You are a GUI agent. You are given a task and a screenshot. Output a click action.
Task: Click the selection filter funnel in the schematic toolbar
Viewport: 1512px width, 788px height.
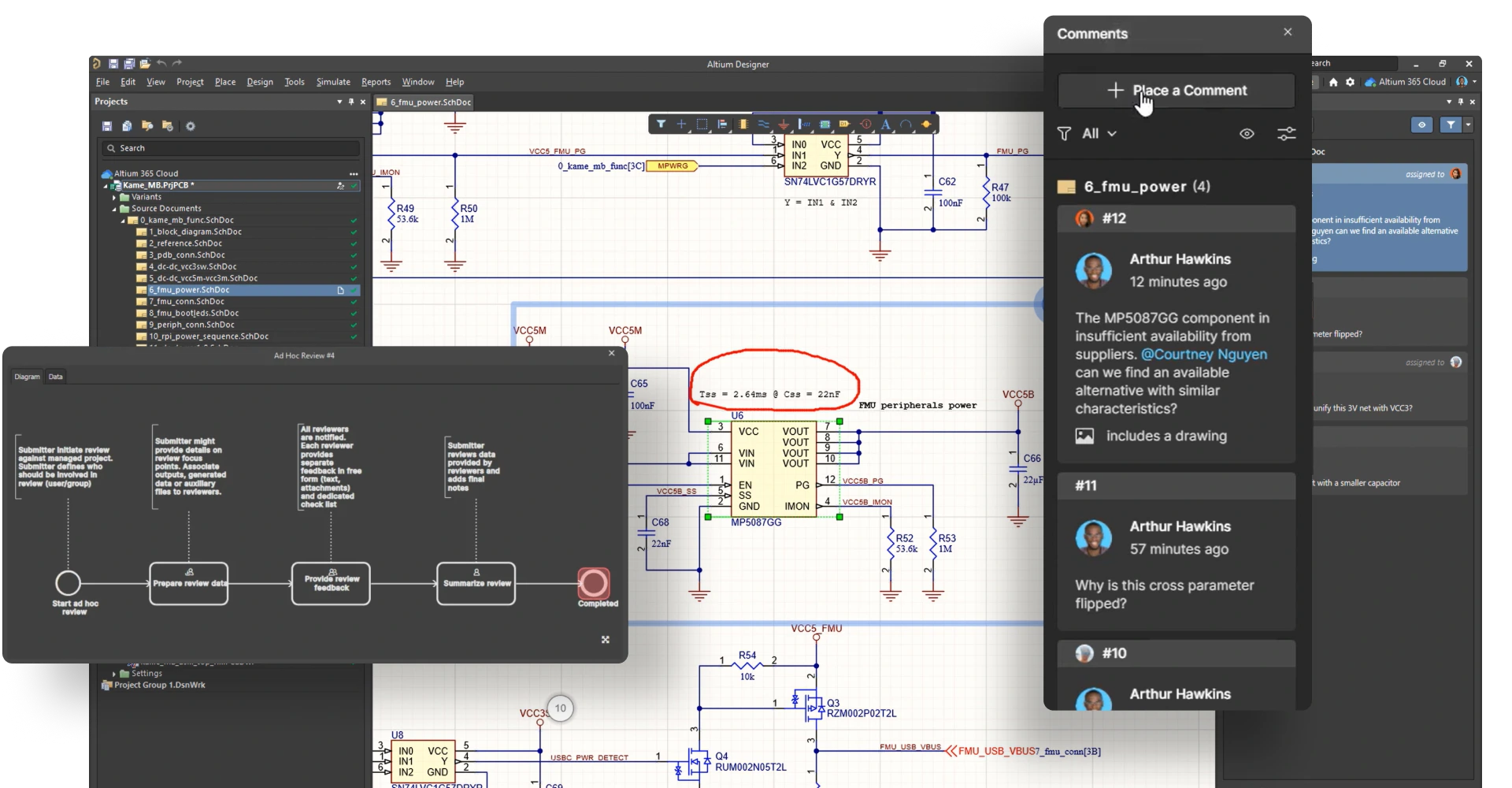[x=661, y=124]
